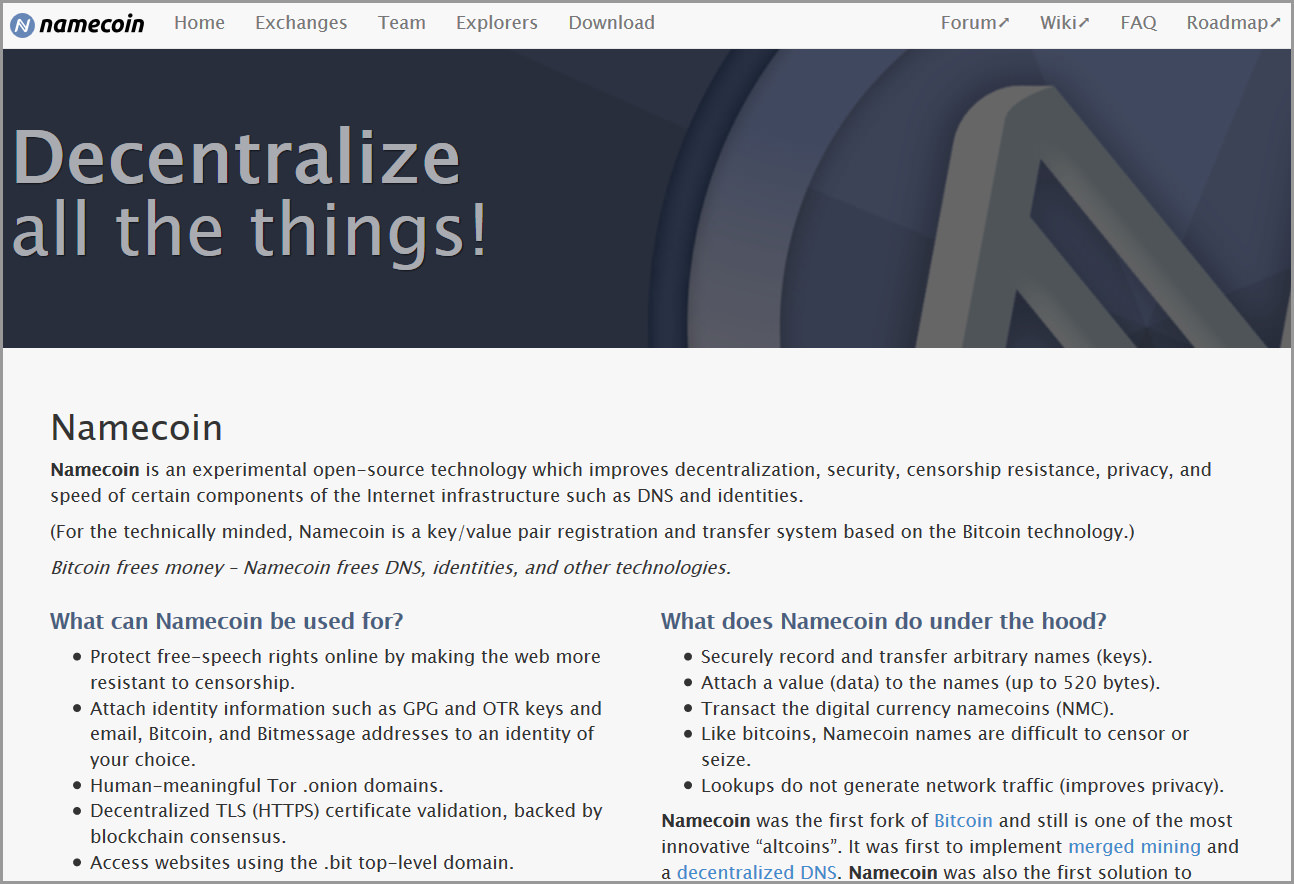Visit the external Forum link
Image resolution: width=1294 pixels, height=884 pixels.
point(975,23)
